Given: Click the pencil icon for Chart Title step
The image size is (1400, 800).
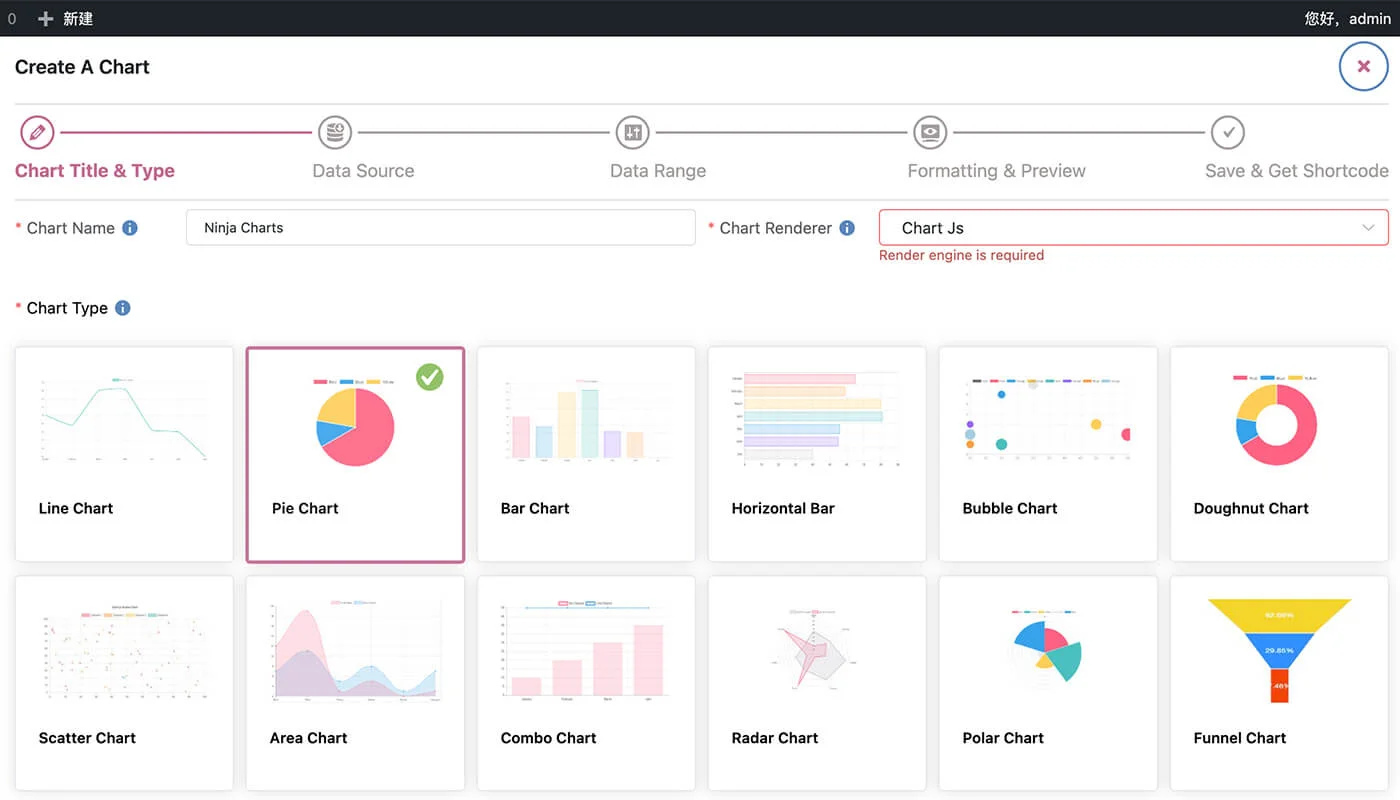Looking at the screenshot, I should pyautogui.click(x=37, y=132).
